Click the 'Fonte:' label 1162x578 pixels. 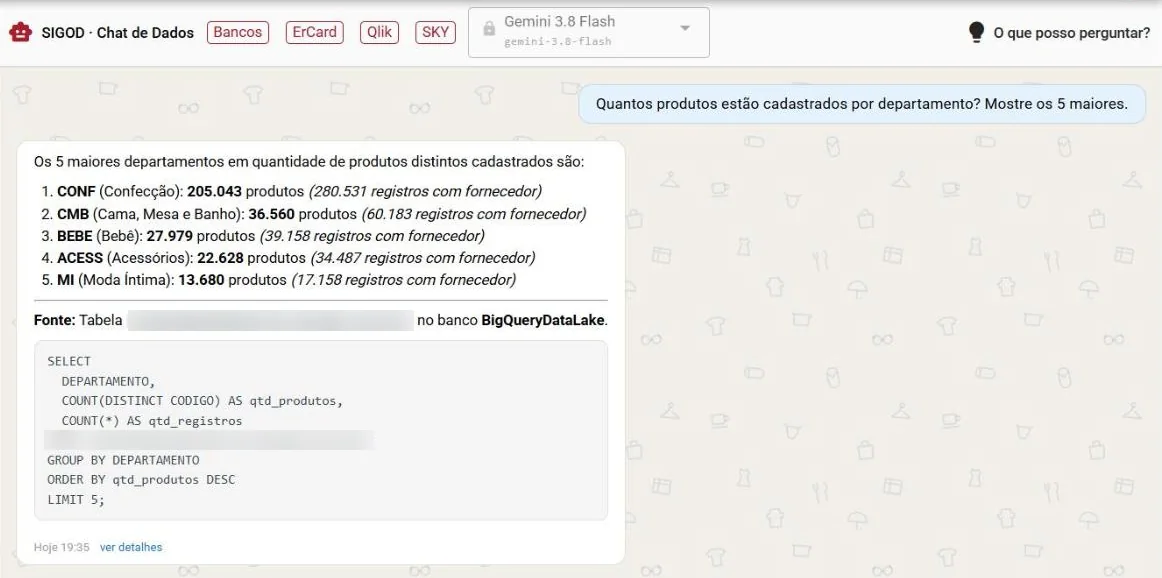point(55,321)
